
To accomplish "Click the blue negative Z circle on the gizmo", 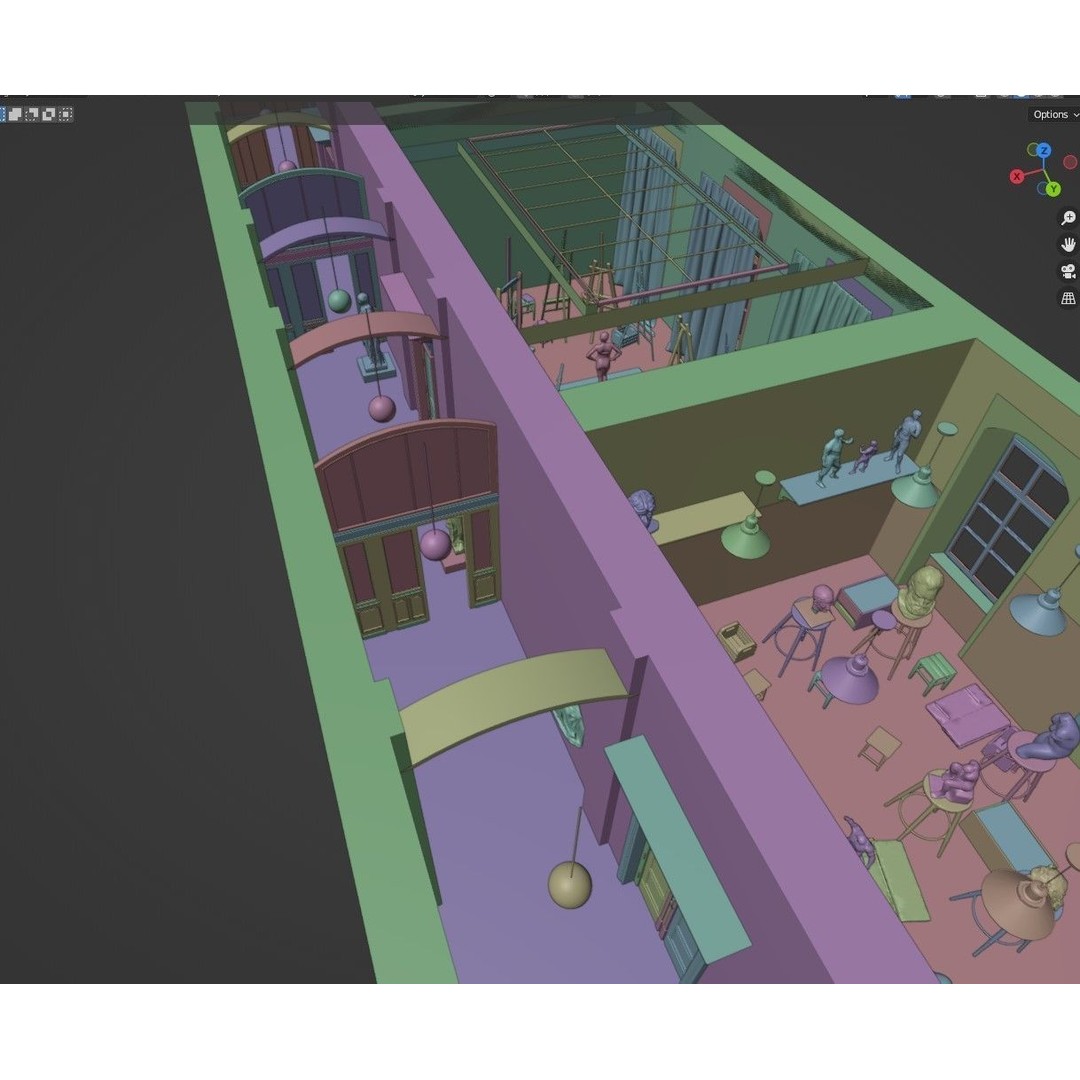I will tap(1042, 187).
